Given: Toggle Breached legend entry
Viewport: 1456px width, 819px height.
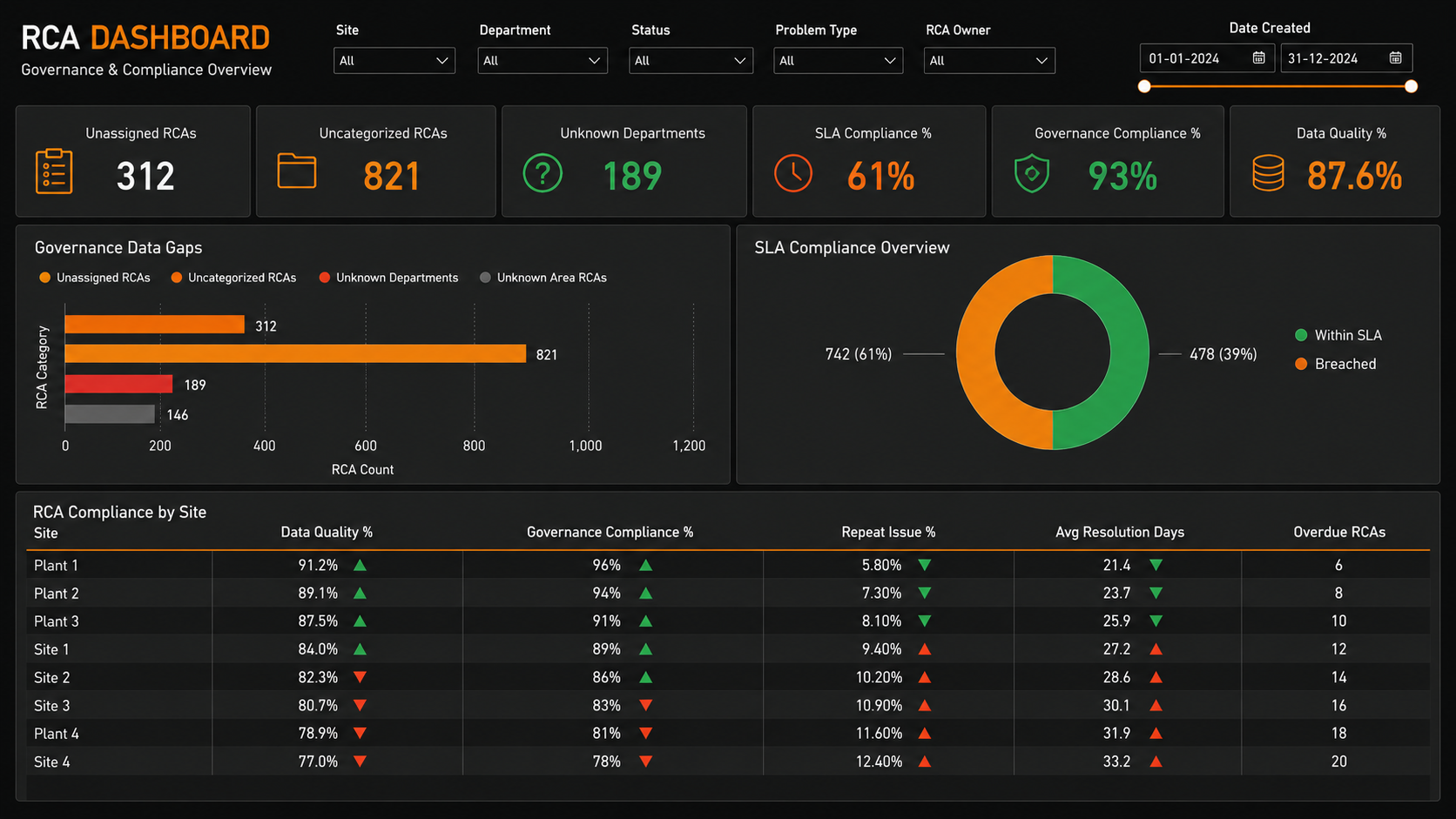Looking at the screenshot, I should click(1336, 364).
